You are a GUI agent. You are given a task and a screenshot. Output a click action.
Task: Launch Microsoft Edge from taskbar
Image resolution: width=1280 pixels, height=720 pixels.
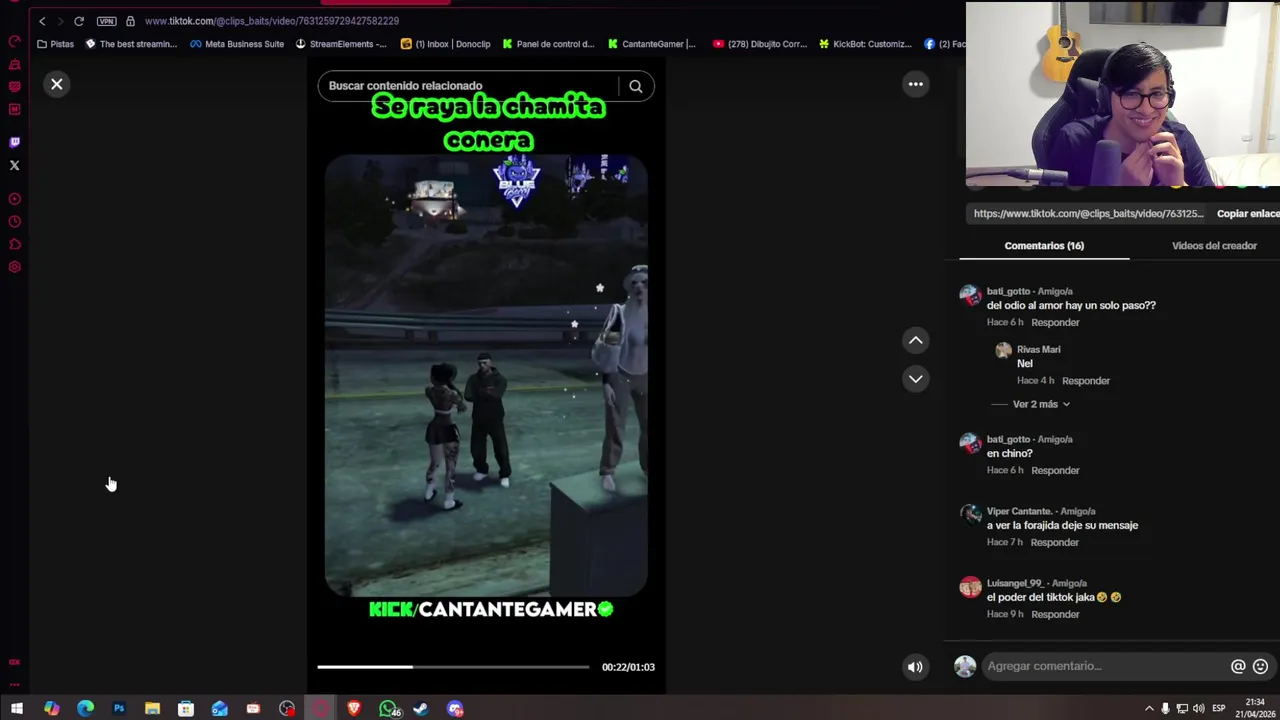pyautogui.click(x=85, y=709)
